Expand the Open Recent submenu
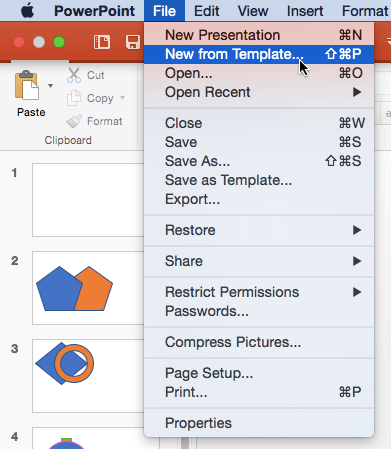Viewport: 391px width, 449px height. click(x=259, y=92)
